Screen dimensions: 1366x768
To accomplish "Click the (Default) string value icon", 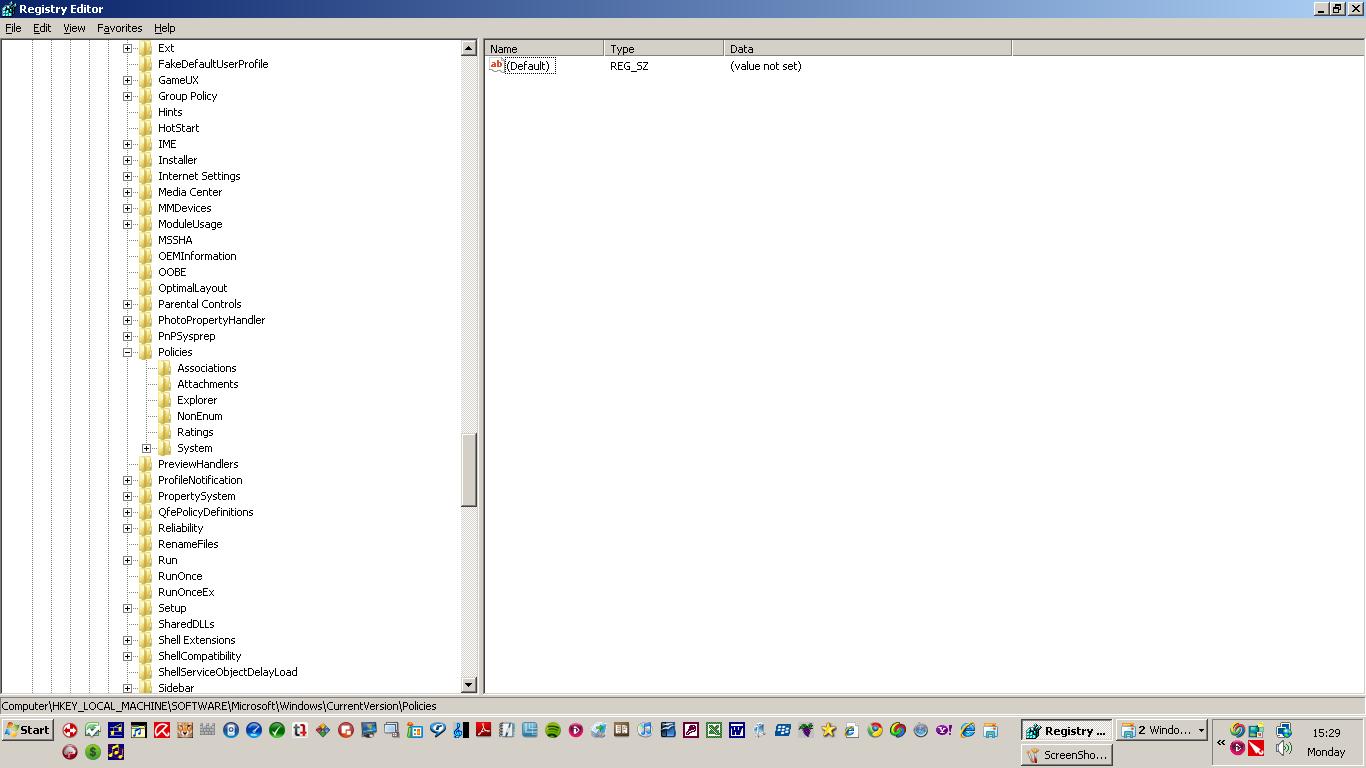I will pos(496,65).
